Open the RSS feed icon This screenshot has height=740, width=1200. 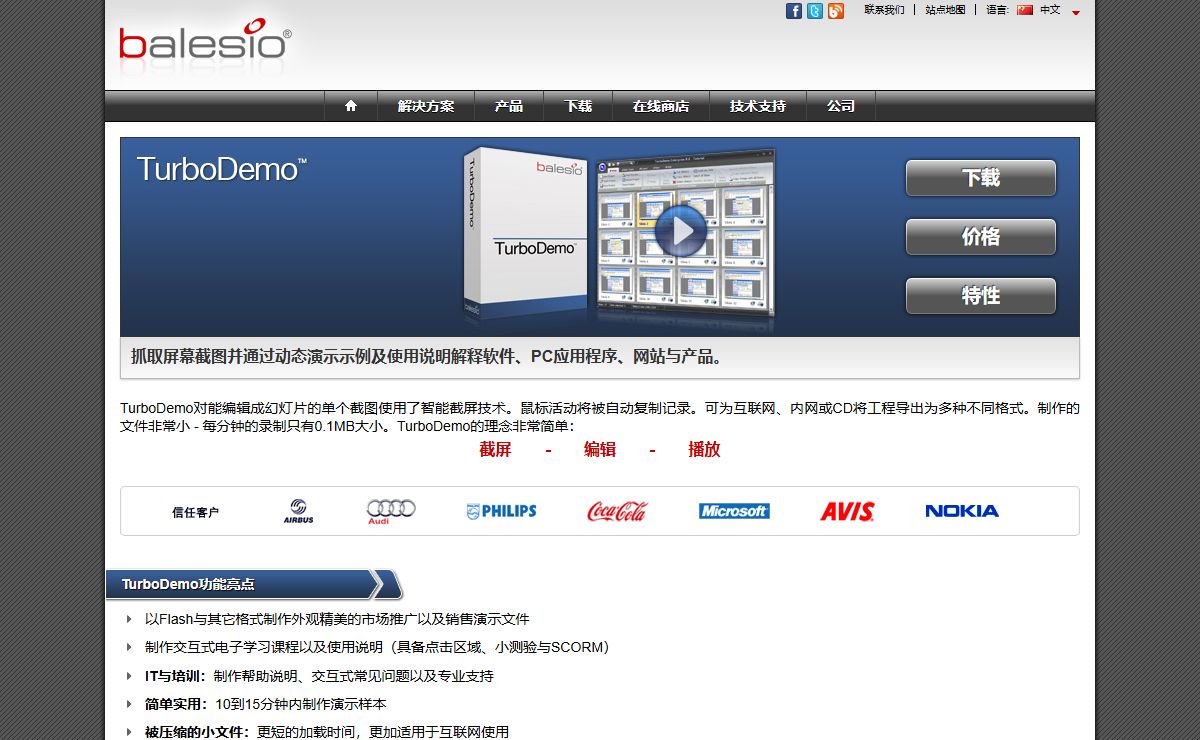(x=836, y=11)
